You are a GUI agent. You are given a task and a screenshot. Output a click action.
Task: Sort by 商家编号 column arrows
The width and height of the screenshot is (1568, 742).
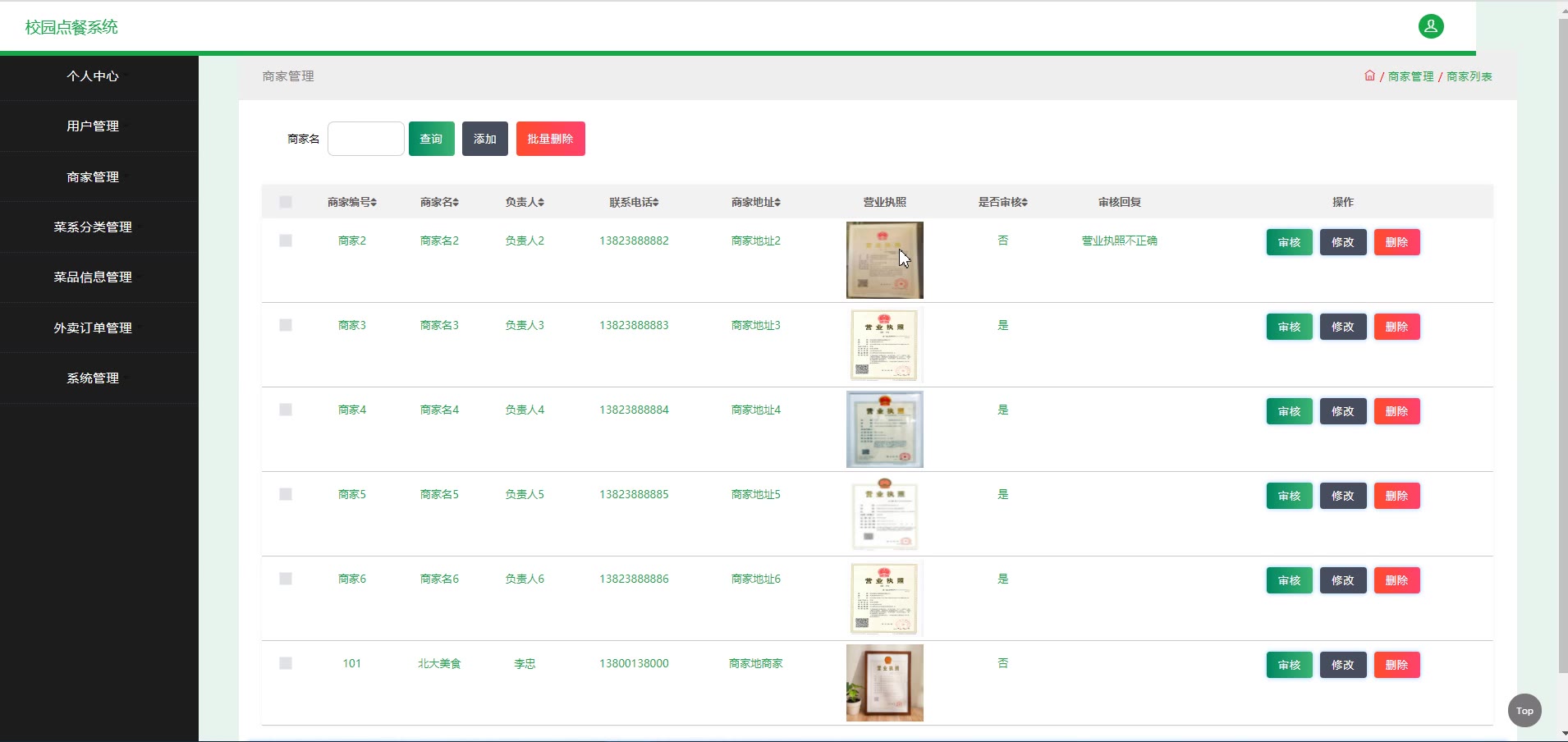click(x=374, y=202)
